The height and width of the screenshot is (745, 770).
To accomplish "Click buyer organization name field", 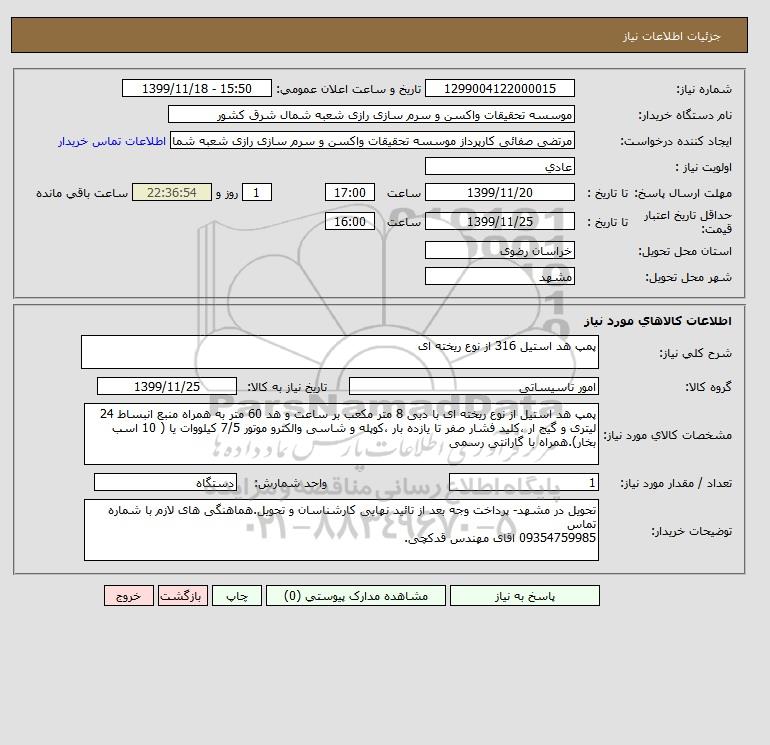I will tap(371, 114).
